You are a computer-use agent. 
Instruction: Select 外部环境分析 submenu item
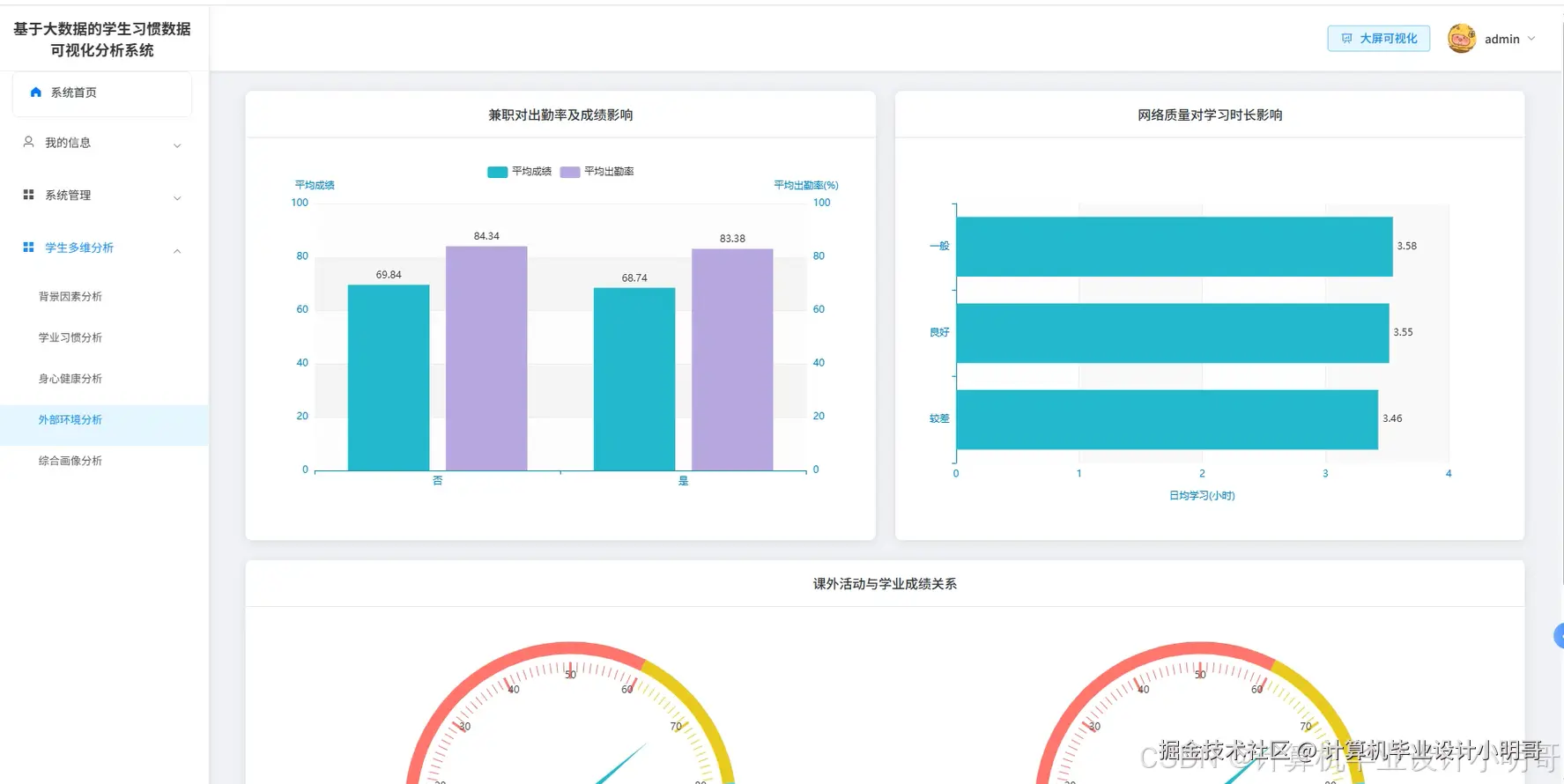104,425
